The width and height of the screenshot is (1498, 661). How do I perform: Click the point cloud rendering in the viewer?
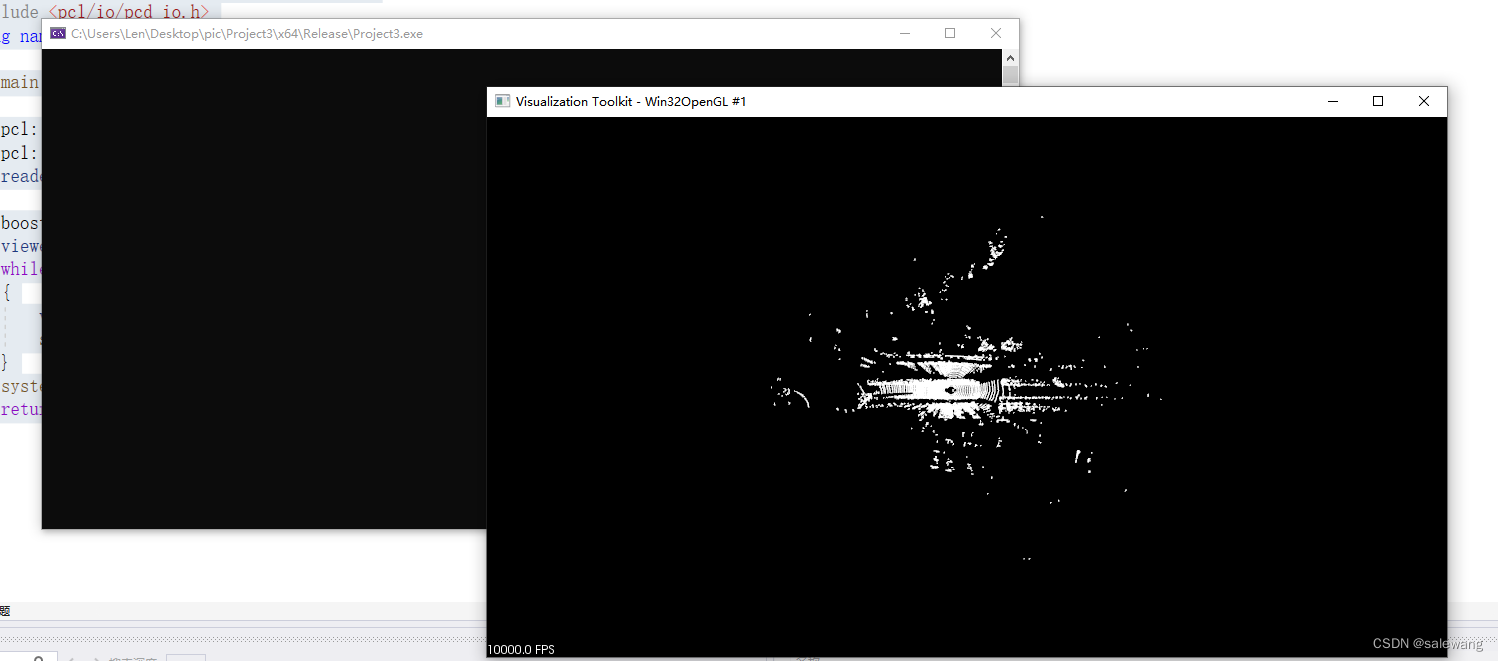pyautogui.click(x=965, y=387)
